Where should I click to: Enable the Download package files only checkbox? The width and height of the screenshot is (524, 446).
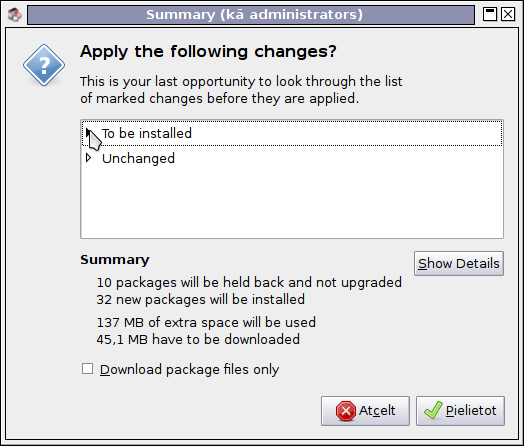click(x=88, y=369)
